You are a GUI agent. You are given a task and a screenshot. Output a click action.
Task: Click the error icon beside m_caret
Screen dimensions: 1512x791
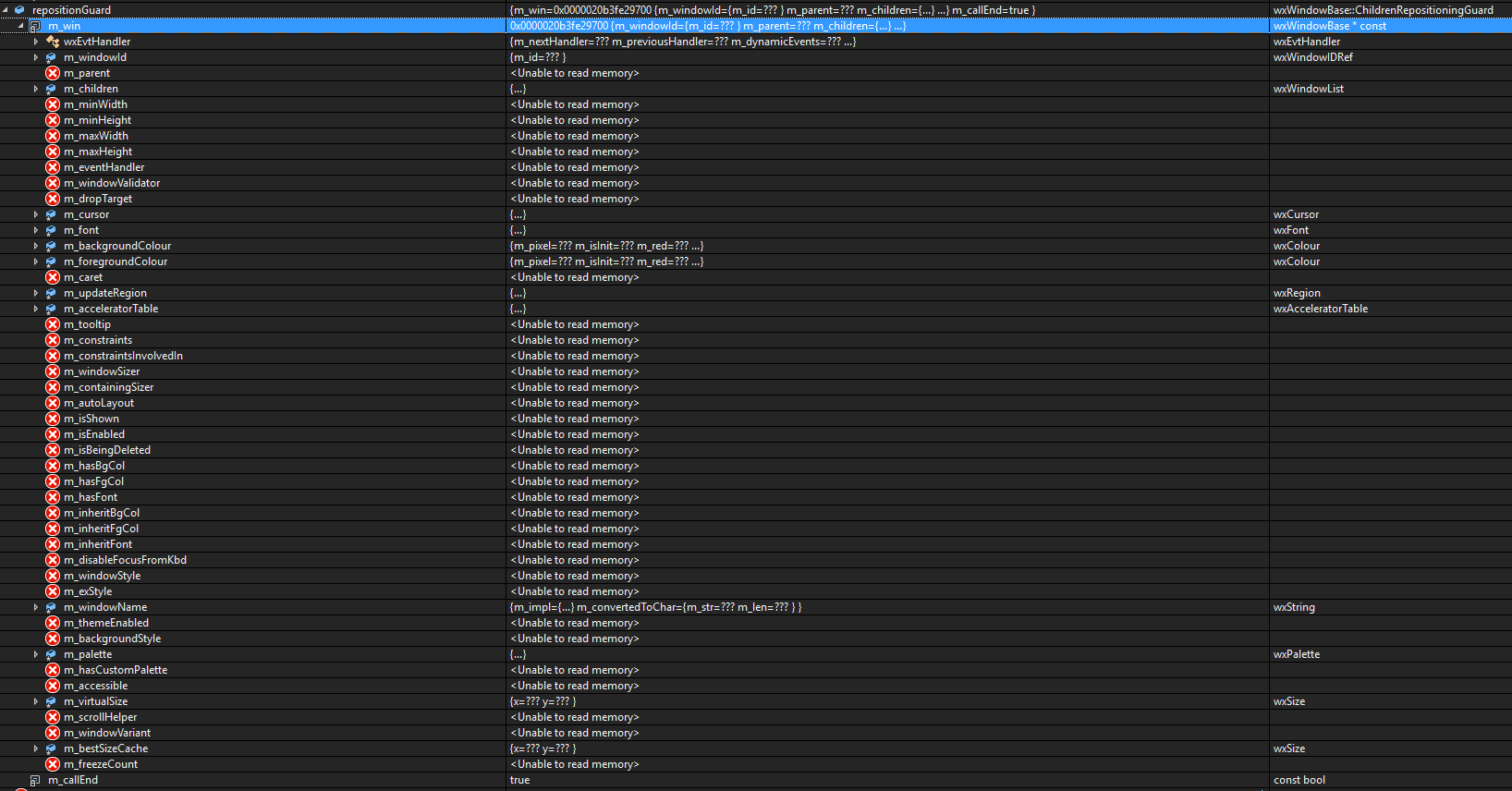coord(53,277)
